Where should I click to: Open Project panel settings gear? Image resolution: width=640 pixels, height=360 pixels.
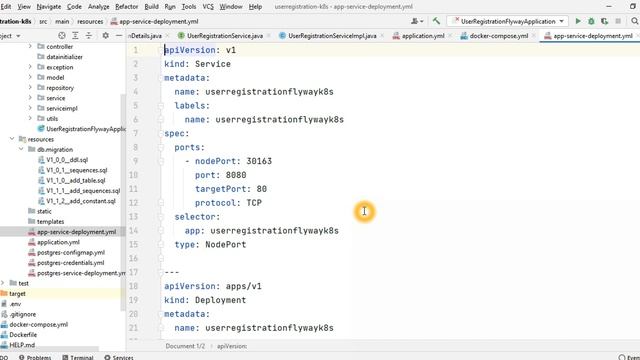tap(105, 36)
